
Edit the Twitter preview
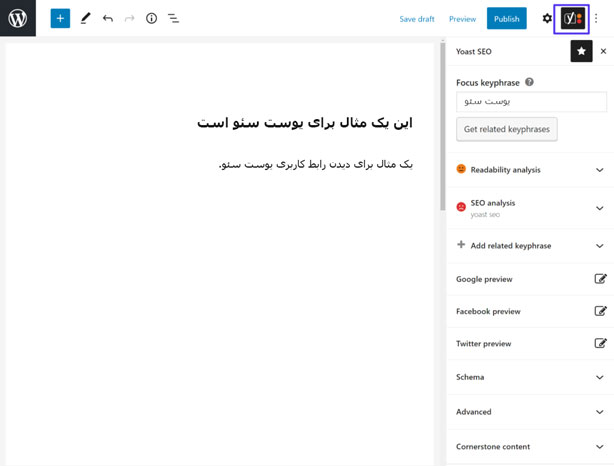coord(600,343)
